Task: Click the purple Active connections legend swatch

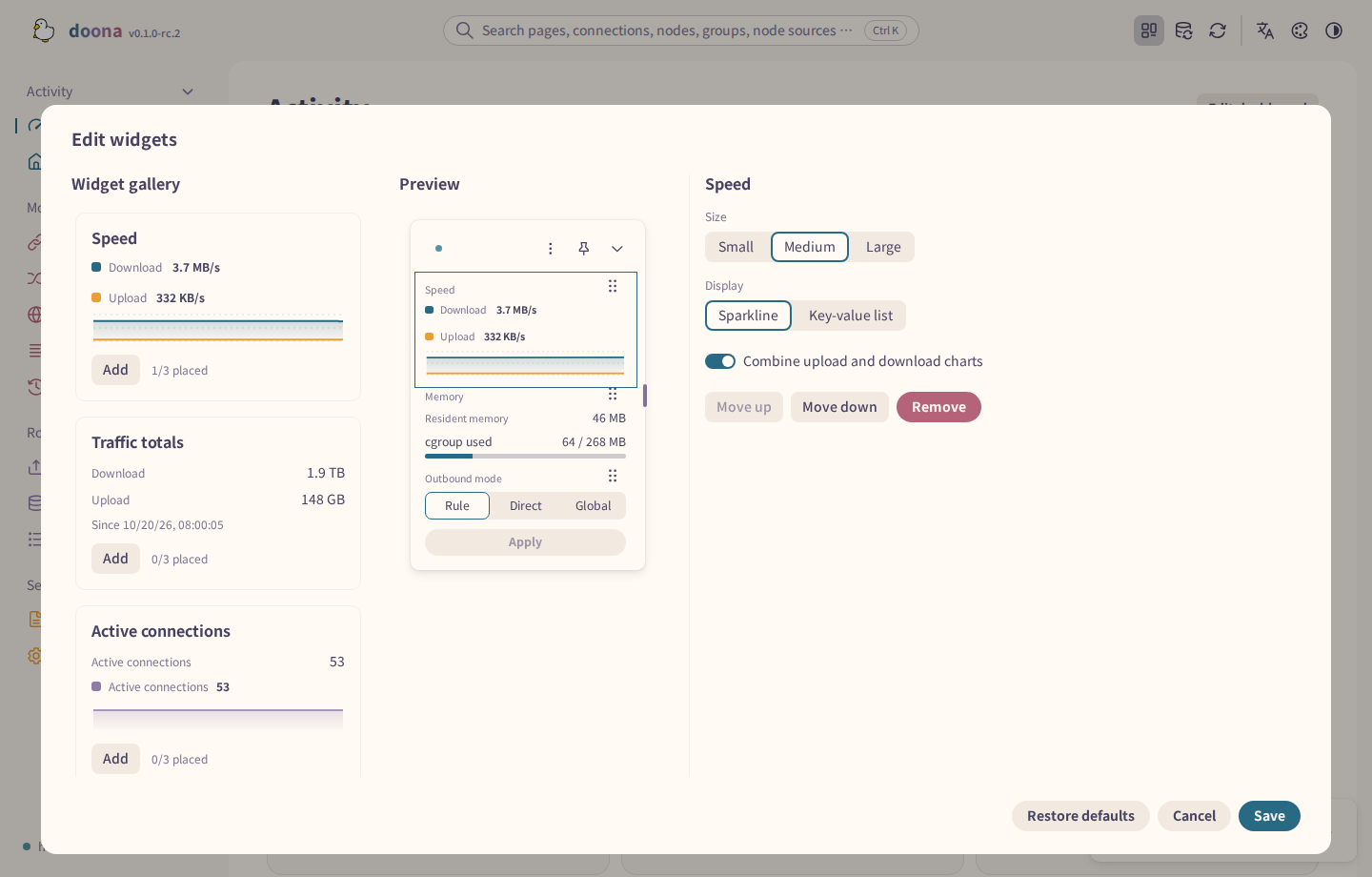Action: point(96,686)
